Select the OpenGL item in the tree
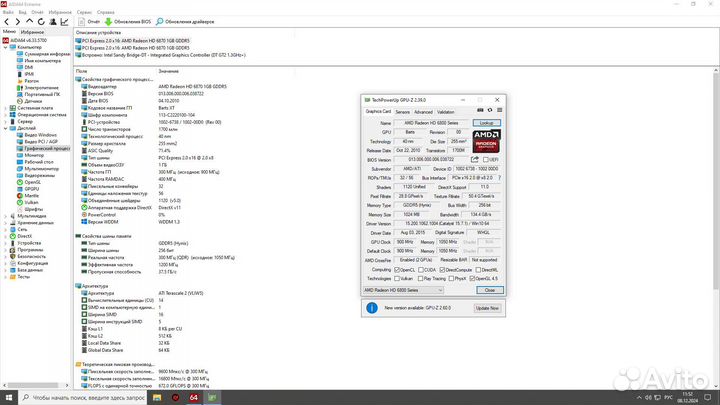 (33, 183)
